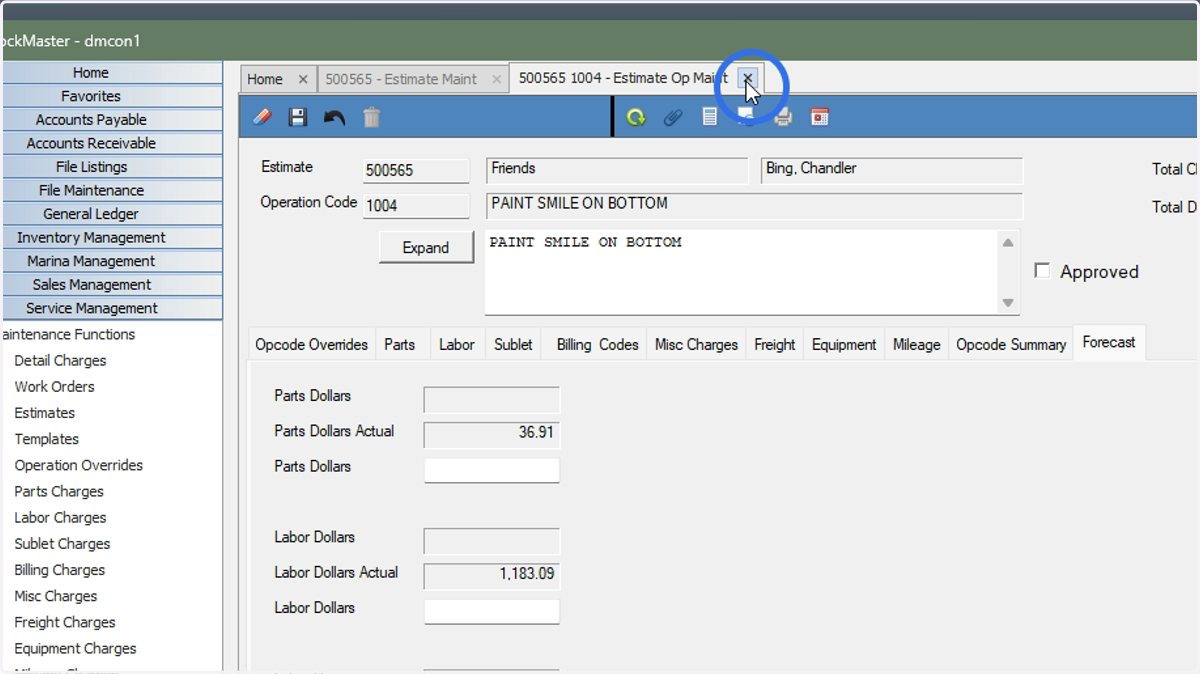1200x674 pixels.
Task: Open File Listings in sidebar
Action: point(112,167)
